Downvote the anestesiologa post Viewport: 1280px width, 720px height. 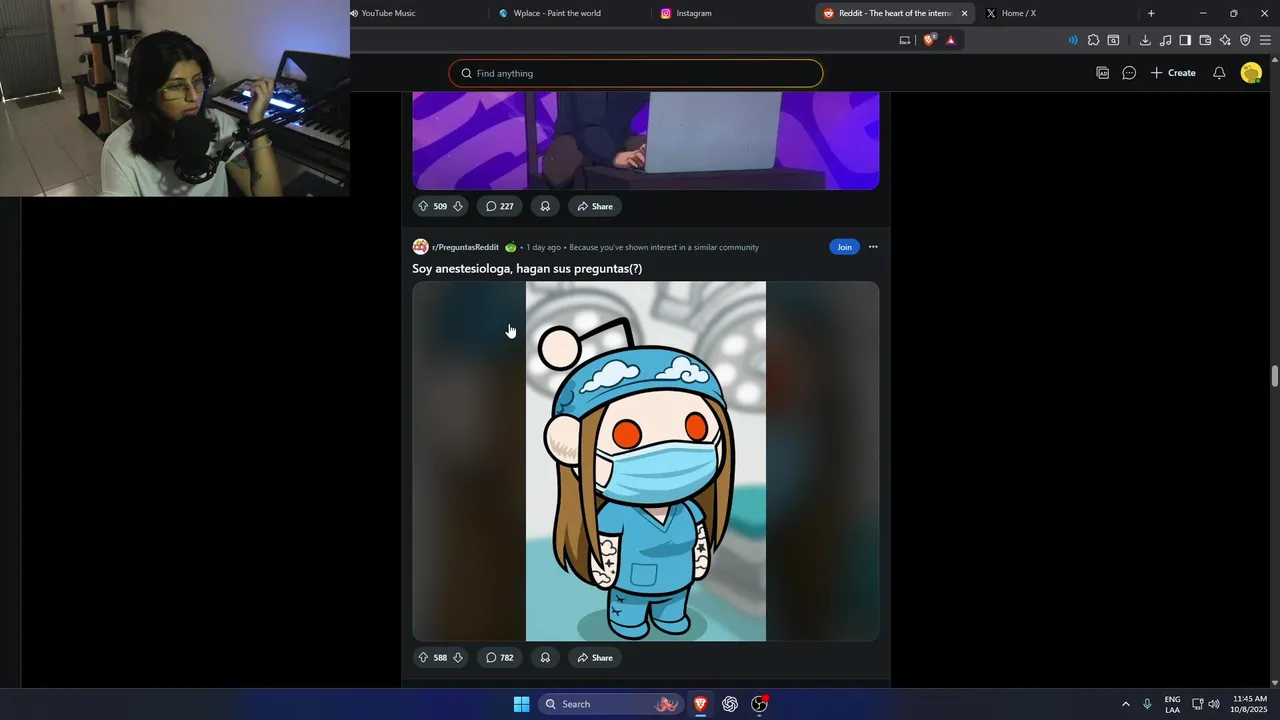458,657
